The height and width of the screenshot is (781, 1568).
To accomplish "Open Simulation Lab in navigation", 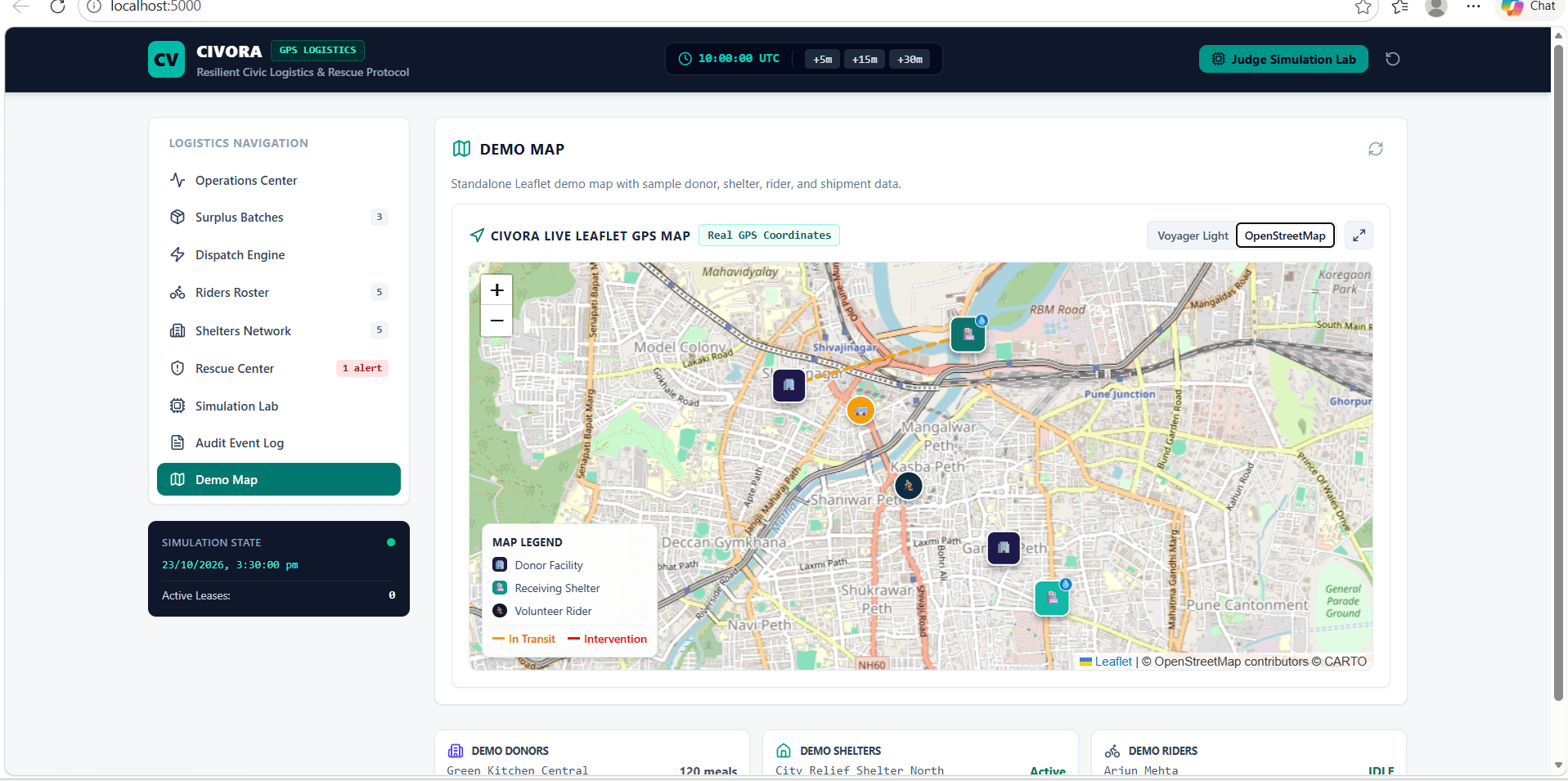I will pos(278,406).
